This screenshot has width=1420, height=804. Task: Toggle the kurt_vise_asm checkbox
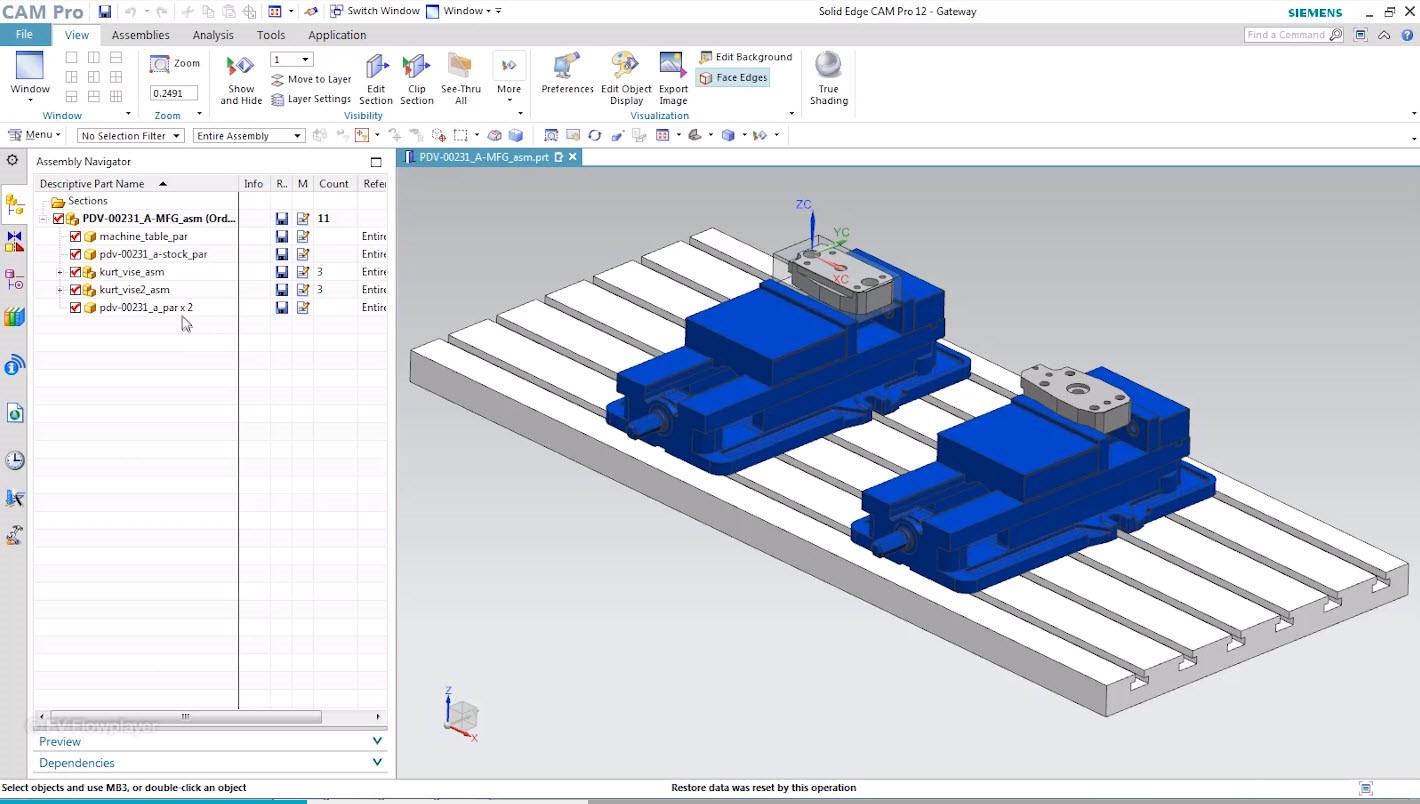(x=75, y=271)
